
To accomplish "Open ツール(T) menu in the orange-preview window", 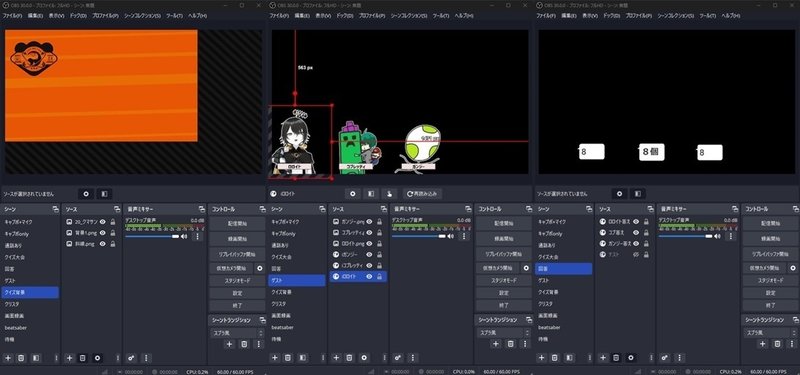I will pos(174,16).
